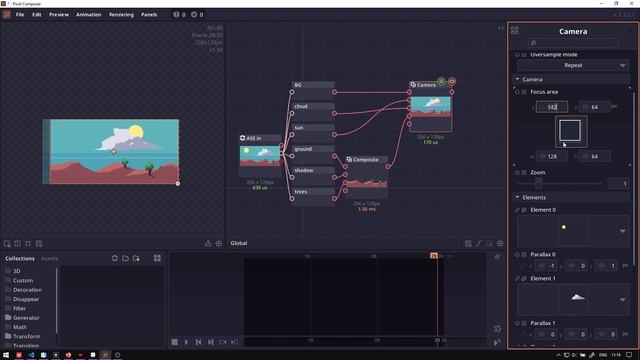Click the green preview badge on Camera node
This screenshot has width=640, height=360.
pyautogui.click(x=441, y=81)
